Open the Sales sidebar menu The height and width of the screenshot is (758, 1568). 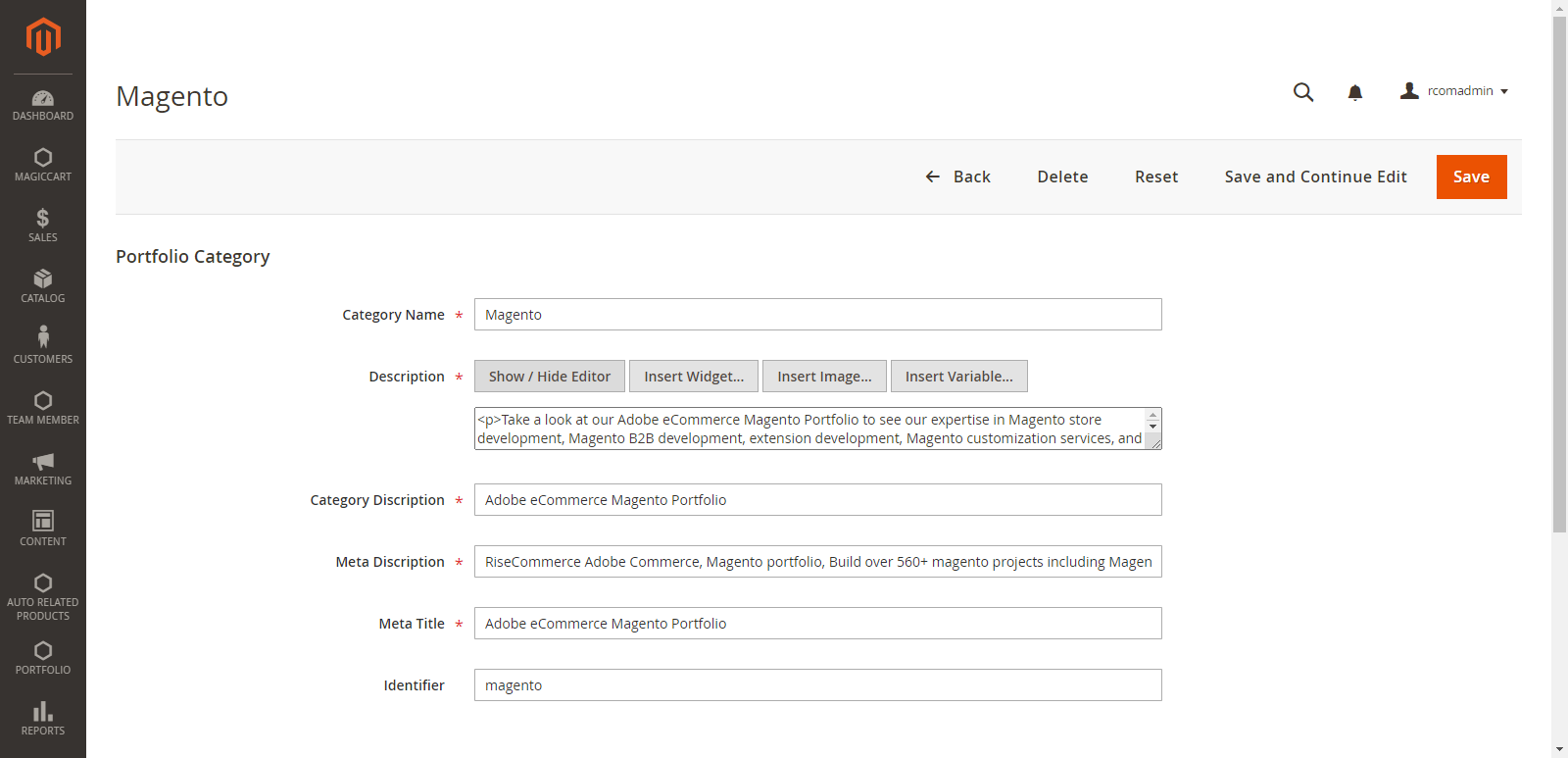click(x=43, y=226)
